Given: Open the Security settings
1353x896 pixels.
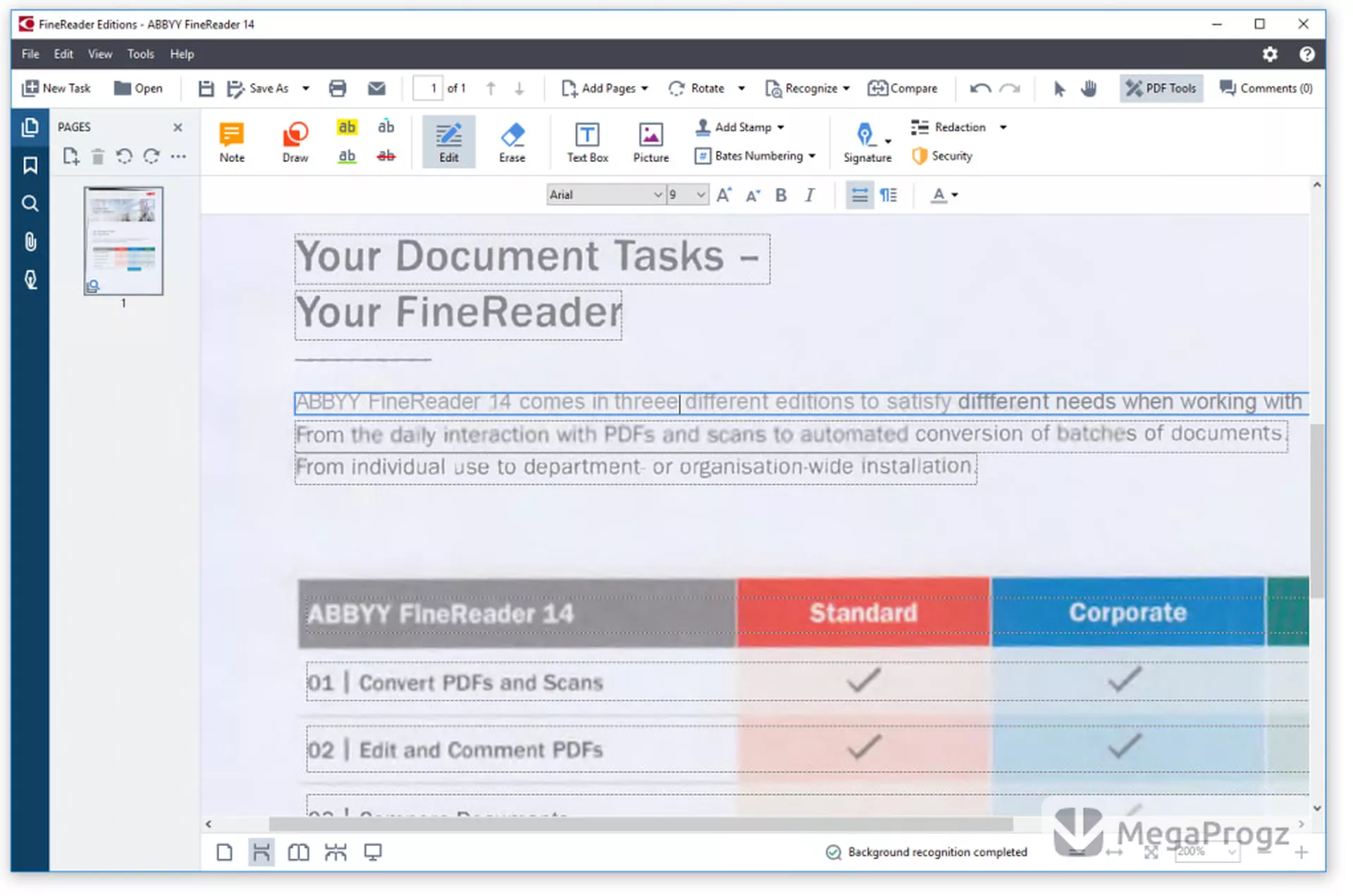Looking at the screenshot, I should (943, 156).
